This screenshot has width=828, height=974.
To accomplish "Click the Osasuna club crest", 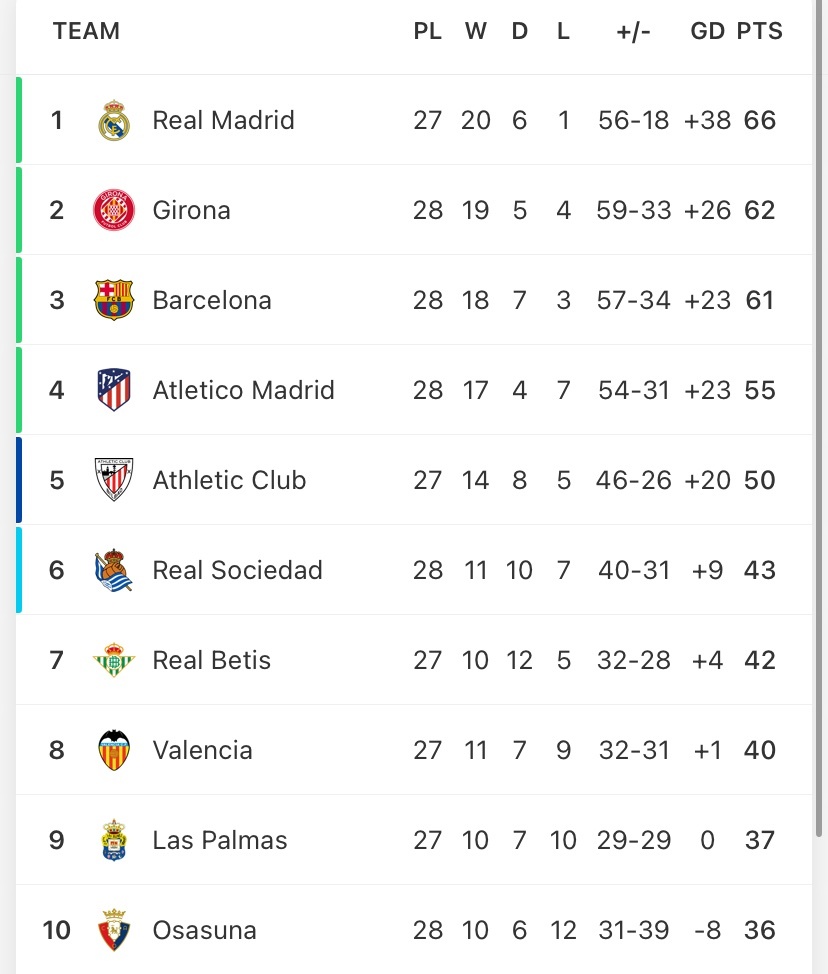I will (x=113, y=930).
